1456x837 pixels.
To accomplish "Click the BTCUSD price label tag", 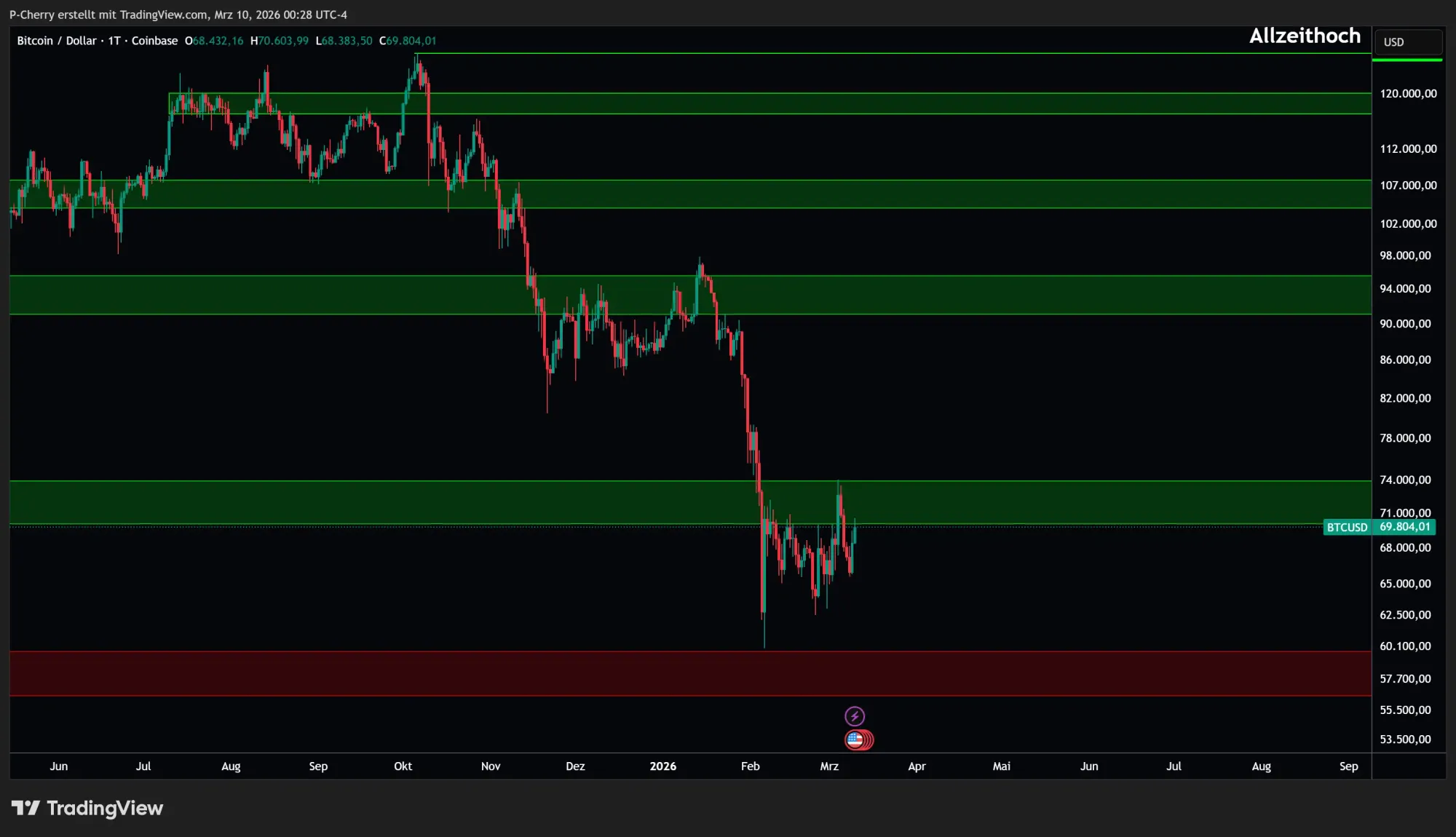I will (x=1347, y=527).
